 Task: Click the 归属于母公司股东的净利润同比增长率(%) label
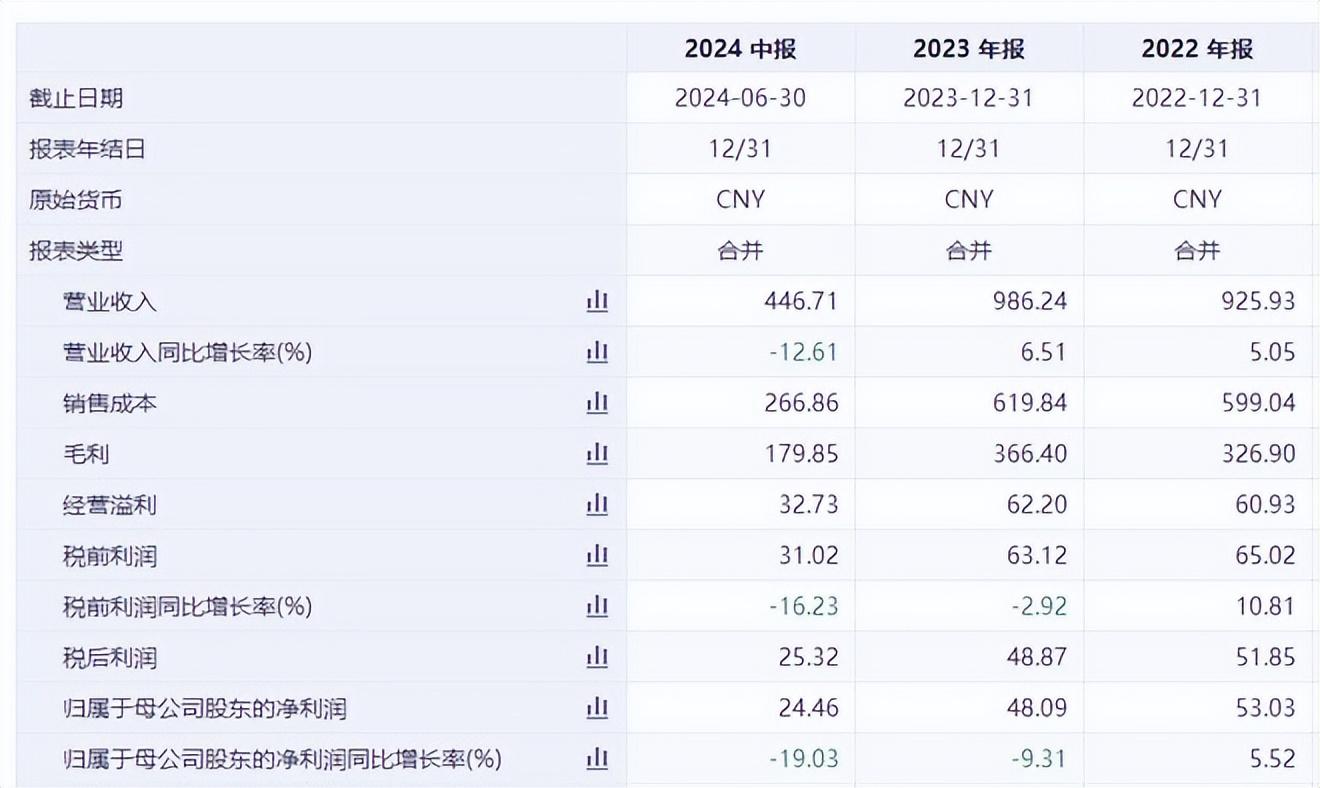tap(282, 759)
